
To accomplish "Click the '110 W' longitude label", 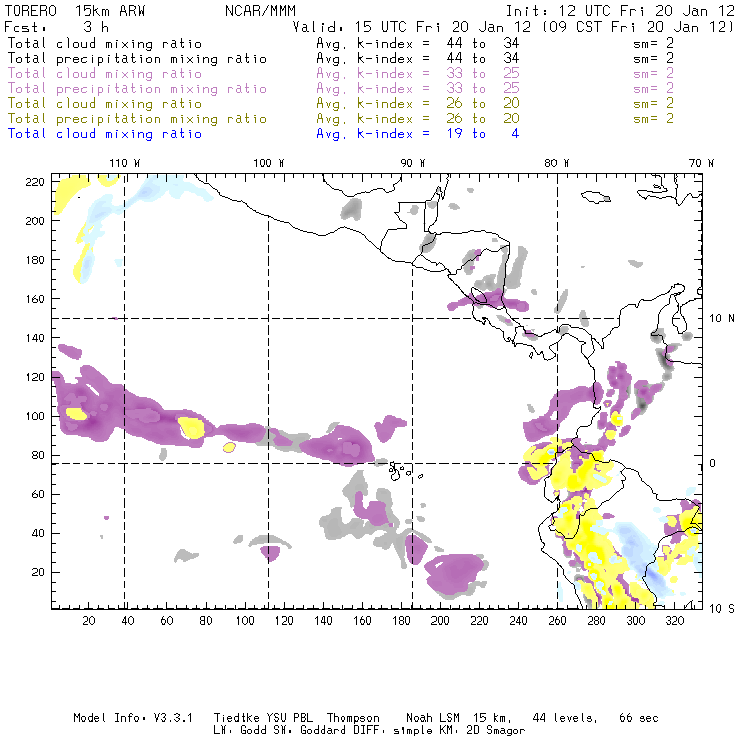I will tap(125, 163).
